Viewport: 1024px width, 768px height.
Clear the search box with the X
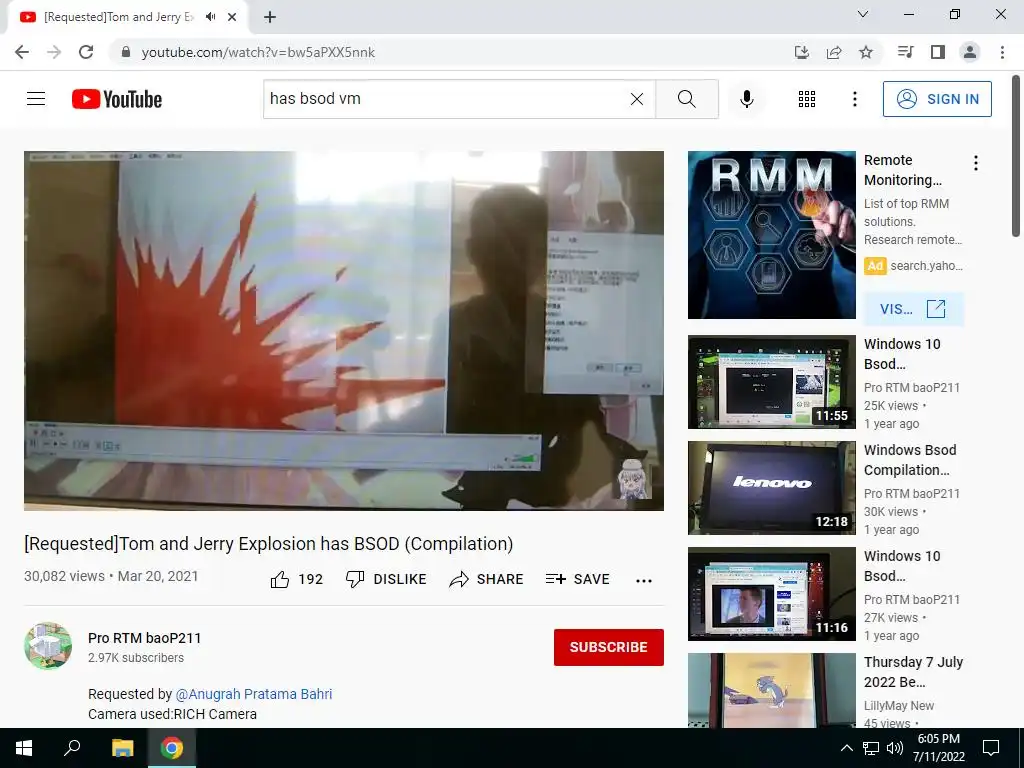(637, 99)
